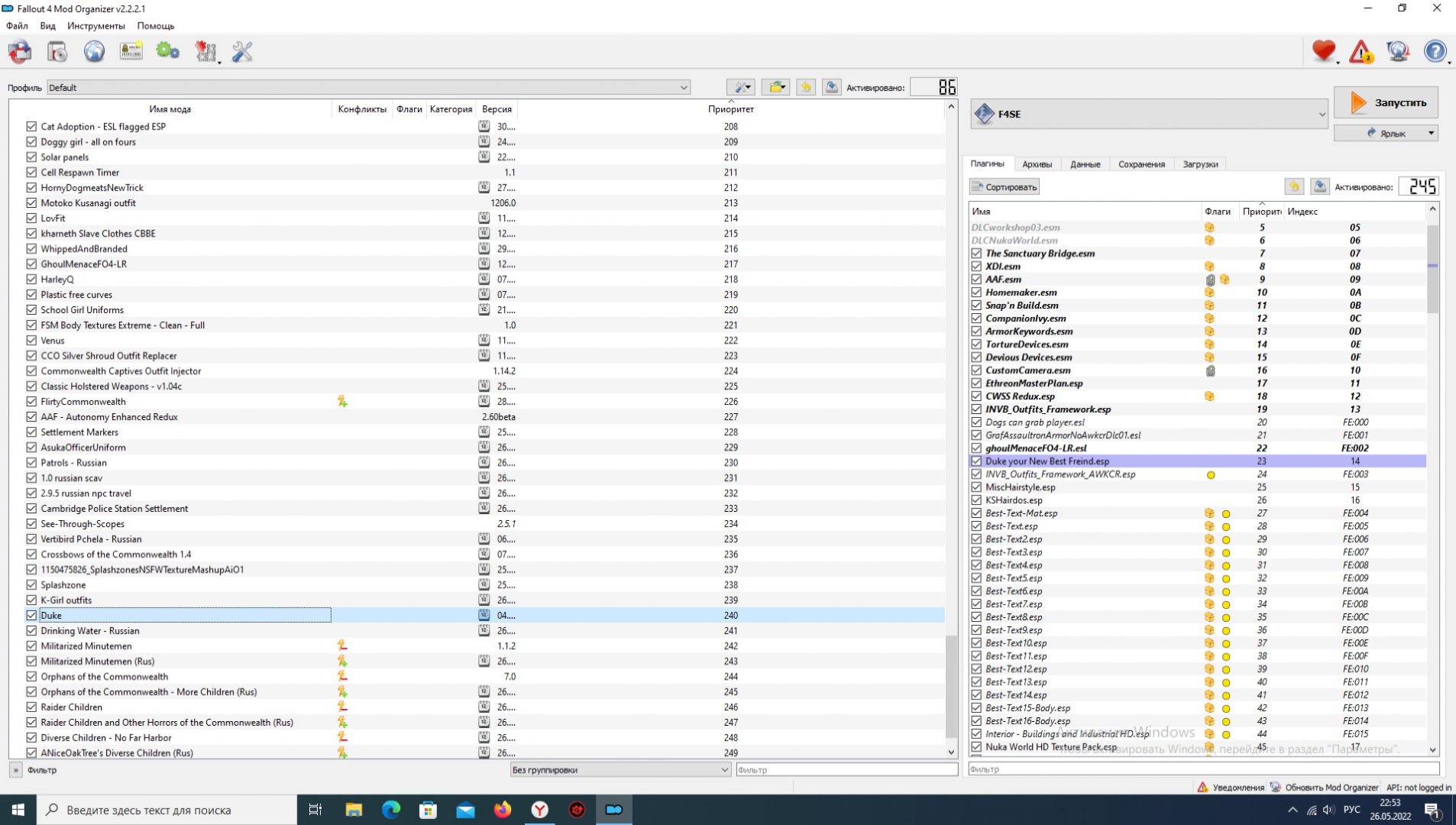Open the Nexus globe icon in toolbar
Viewport: 1456px width, 825px height.
coord(94,52)
